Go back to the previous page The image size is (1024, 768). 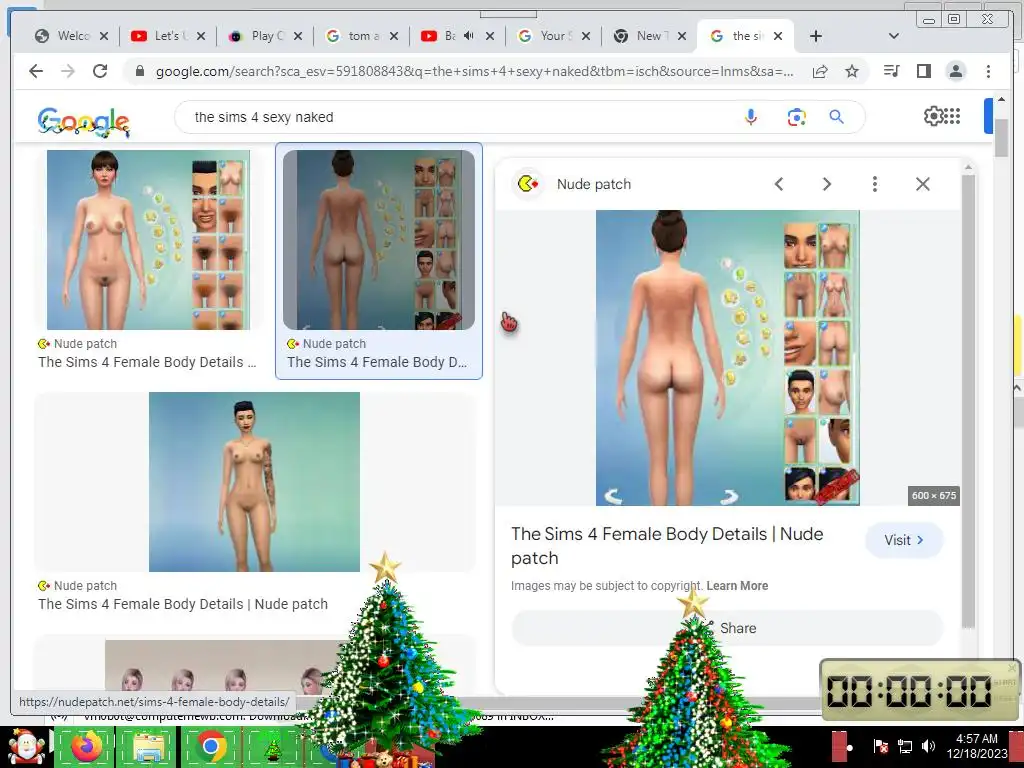pos(36,71)
